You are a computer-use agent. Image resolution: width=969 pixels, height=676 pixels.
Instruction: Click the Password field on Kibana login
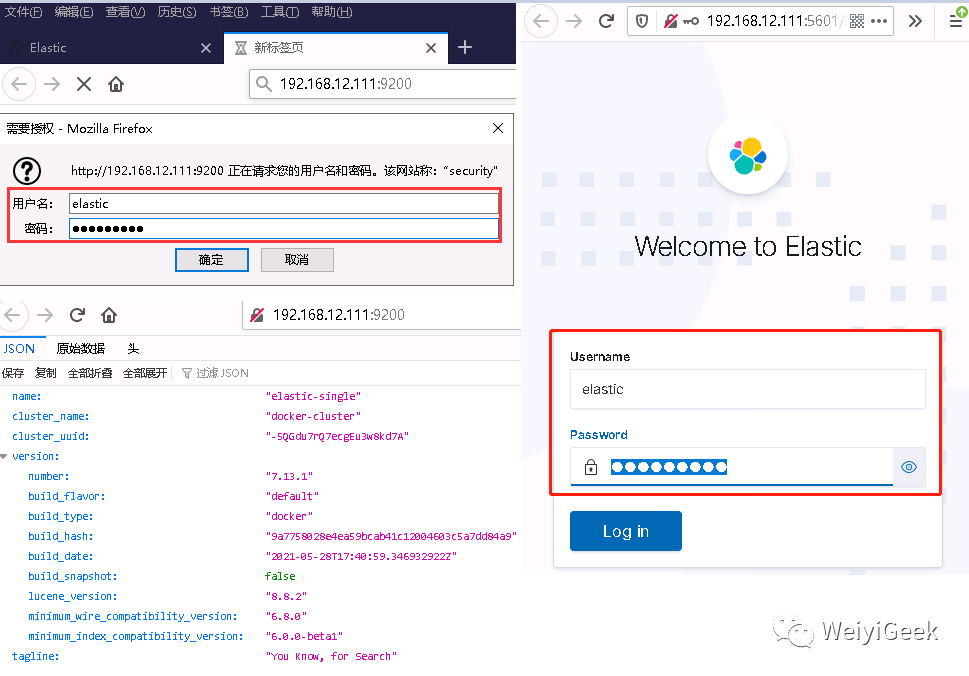pos(732,467)
